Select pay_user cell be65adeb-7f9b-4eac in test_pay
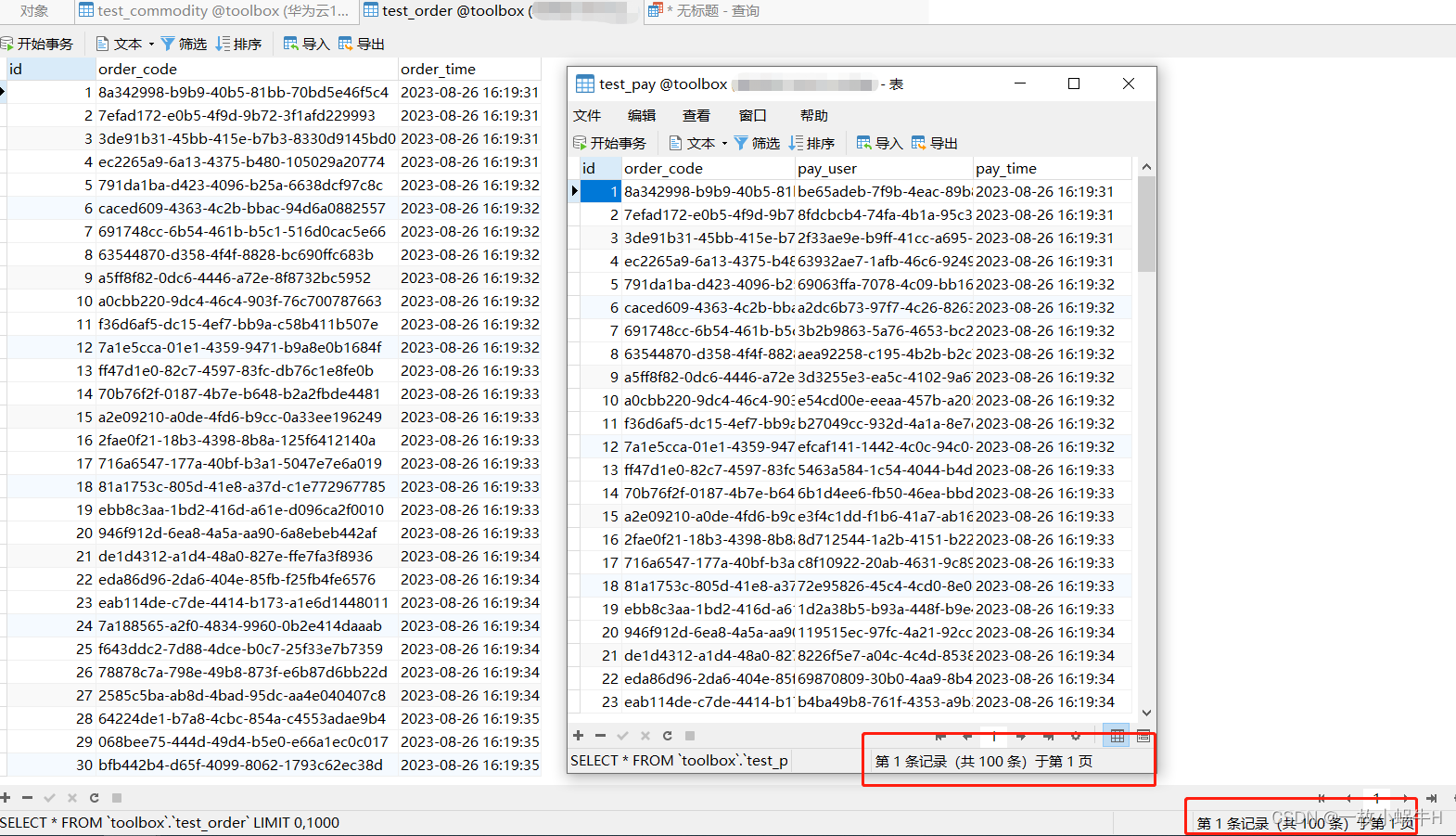 pyautogui.click(x=884, y=191)
